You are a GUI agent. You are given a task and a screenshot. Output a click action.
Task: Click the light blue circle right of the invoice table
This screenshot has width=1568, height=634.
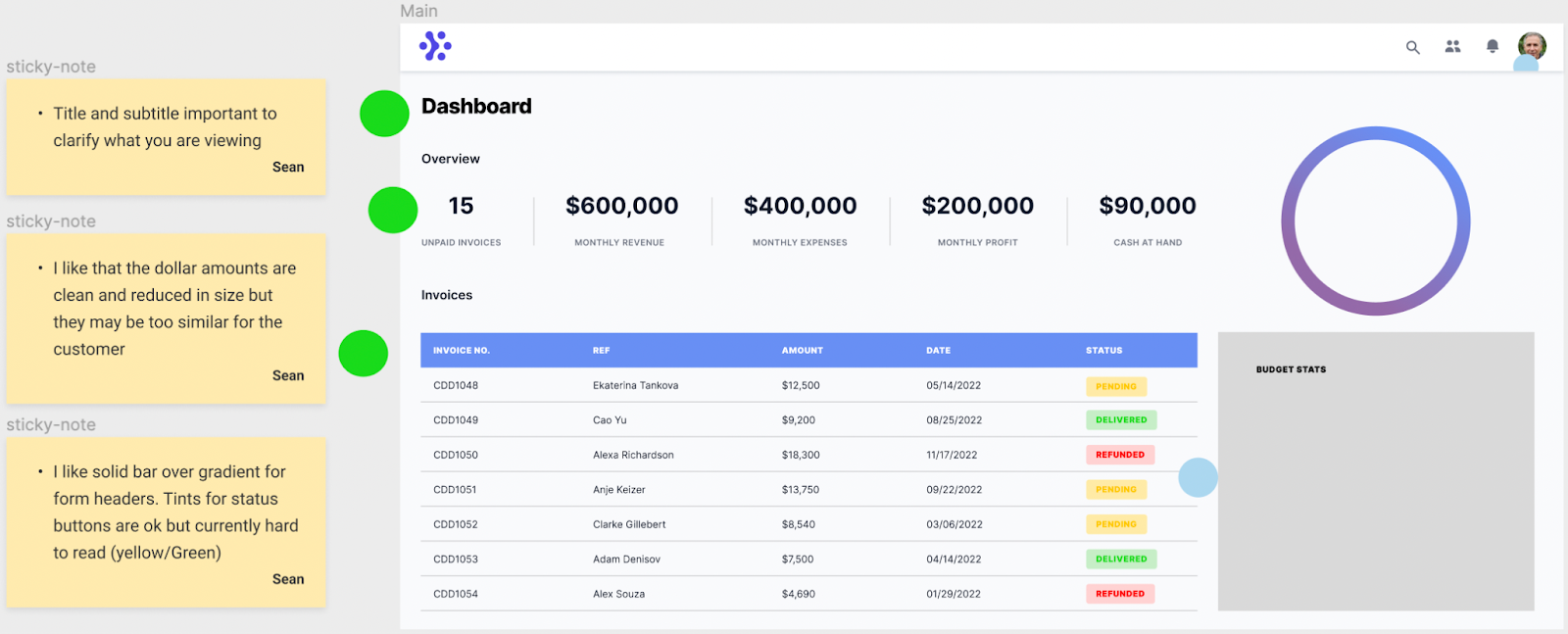coord(1198,477)
